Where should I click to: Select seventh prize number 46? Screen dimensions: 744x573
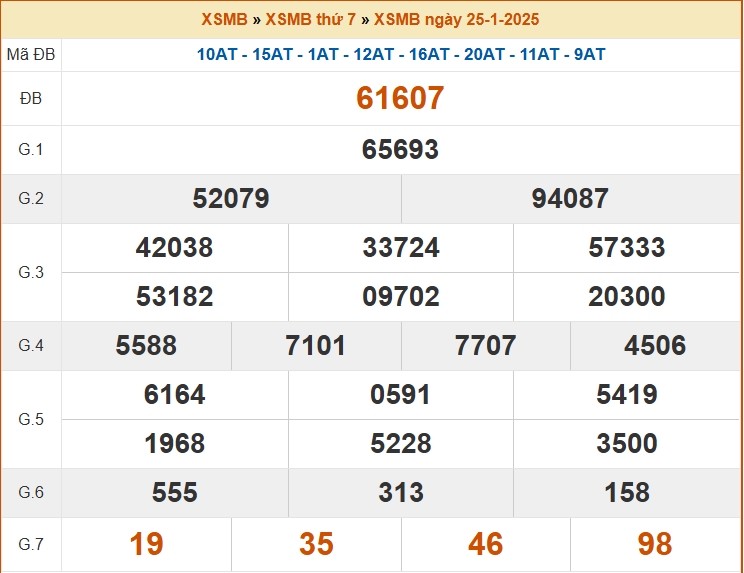tap(485, 544)
